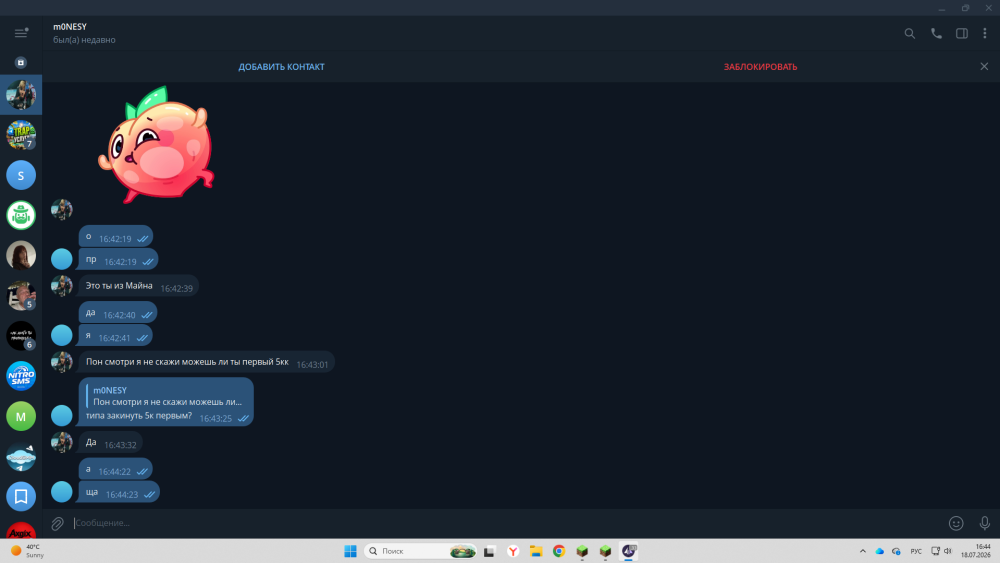Select the 'ща' message at 16:44:23
The height and width of the screenshot is (563, 1000).
(119, 492)
